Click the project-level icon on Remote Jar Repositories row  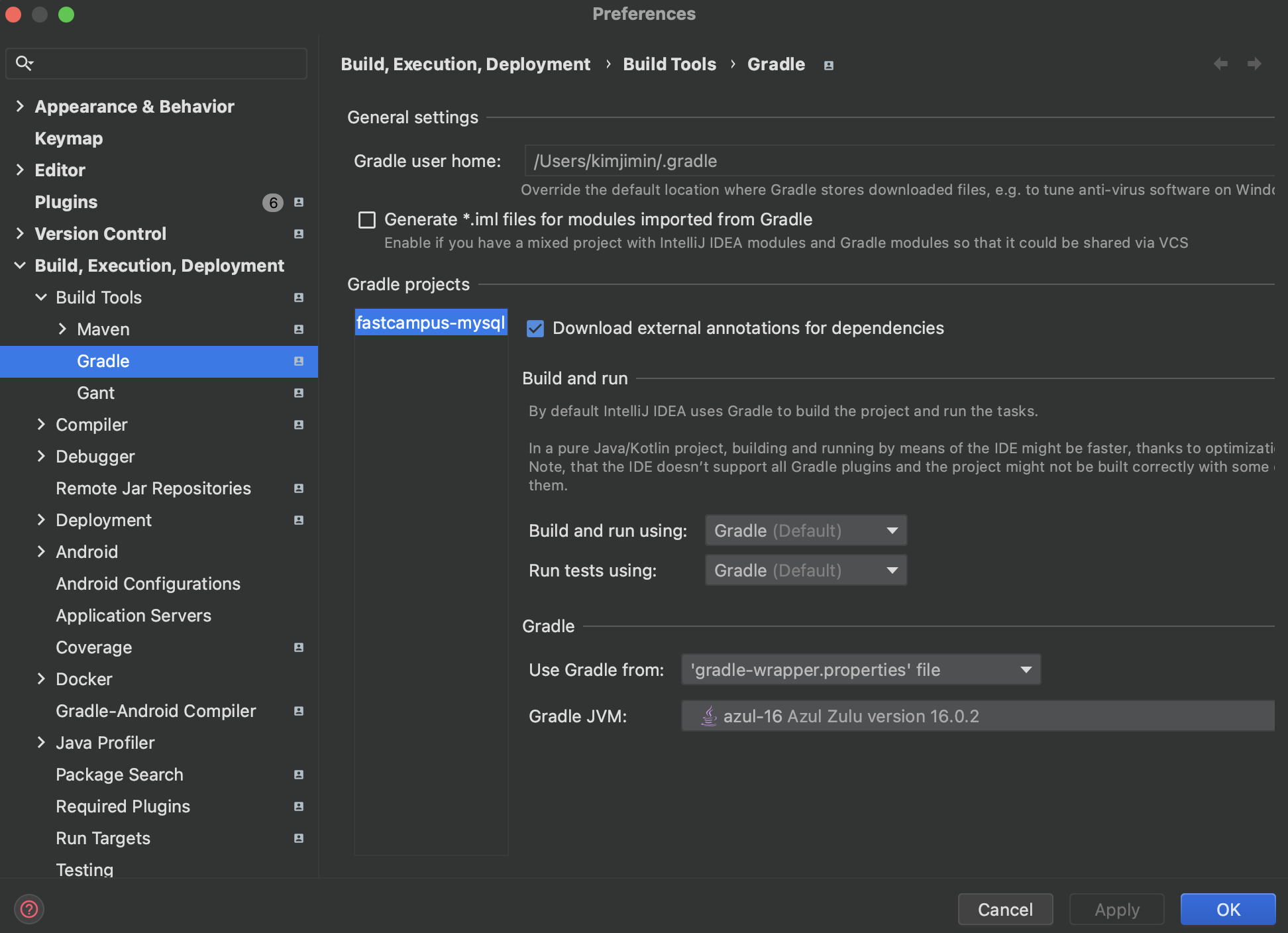point(299,488)
